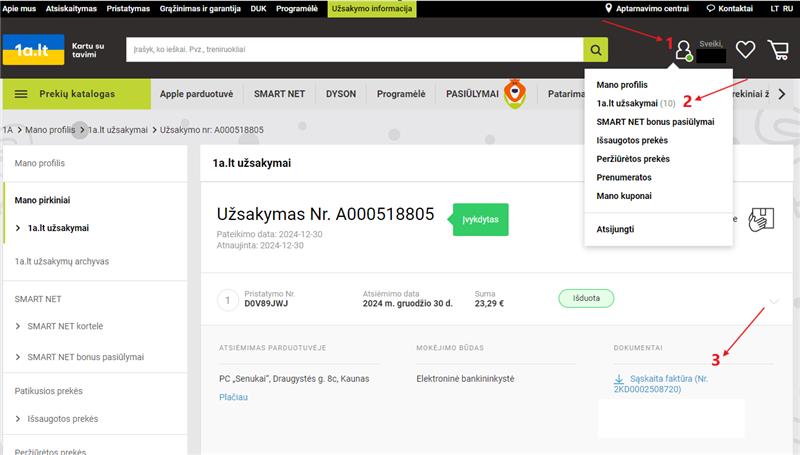Click the product search input field

pos(355,49)
